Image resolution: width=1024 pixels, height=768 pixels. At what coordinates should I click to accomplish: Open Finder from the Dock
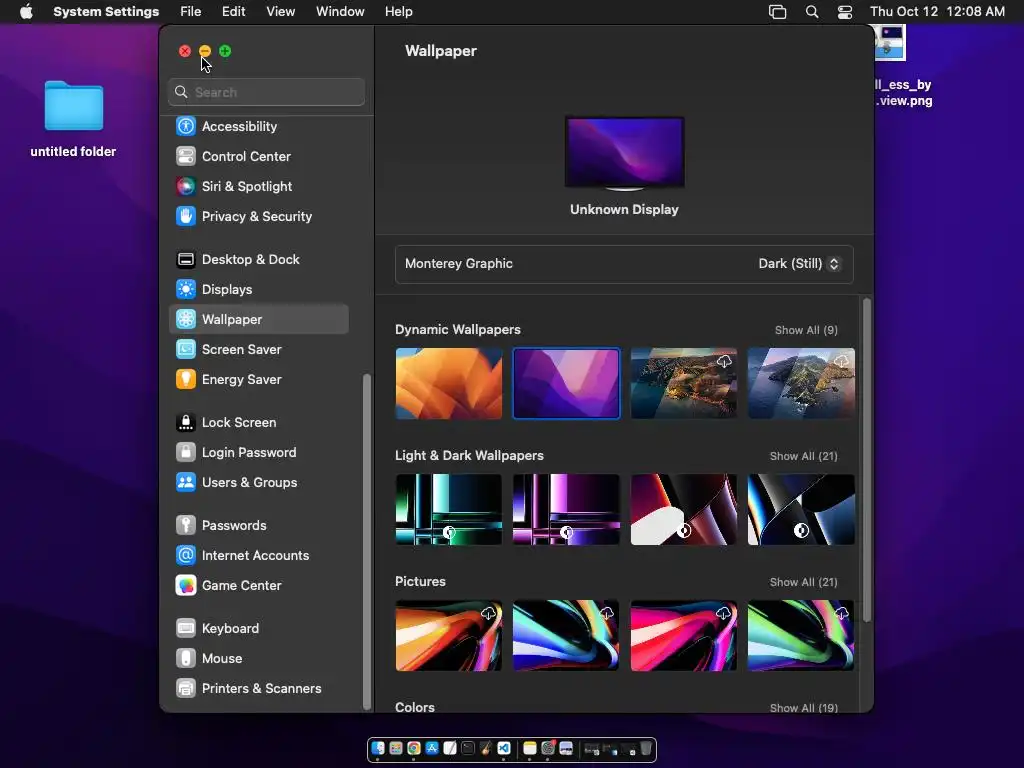click(x=378, y=748)
